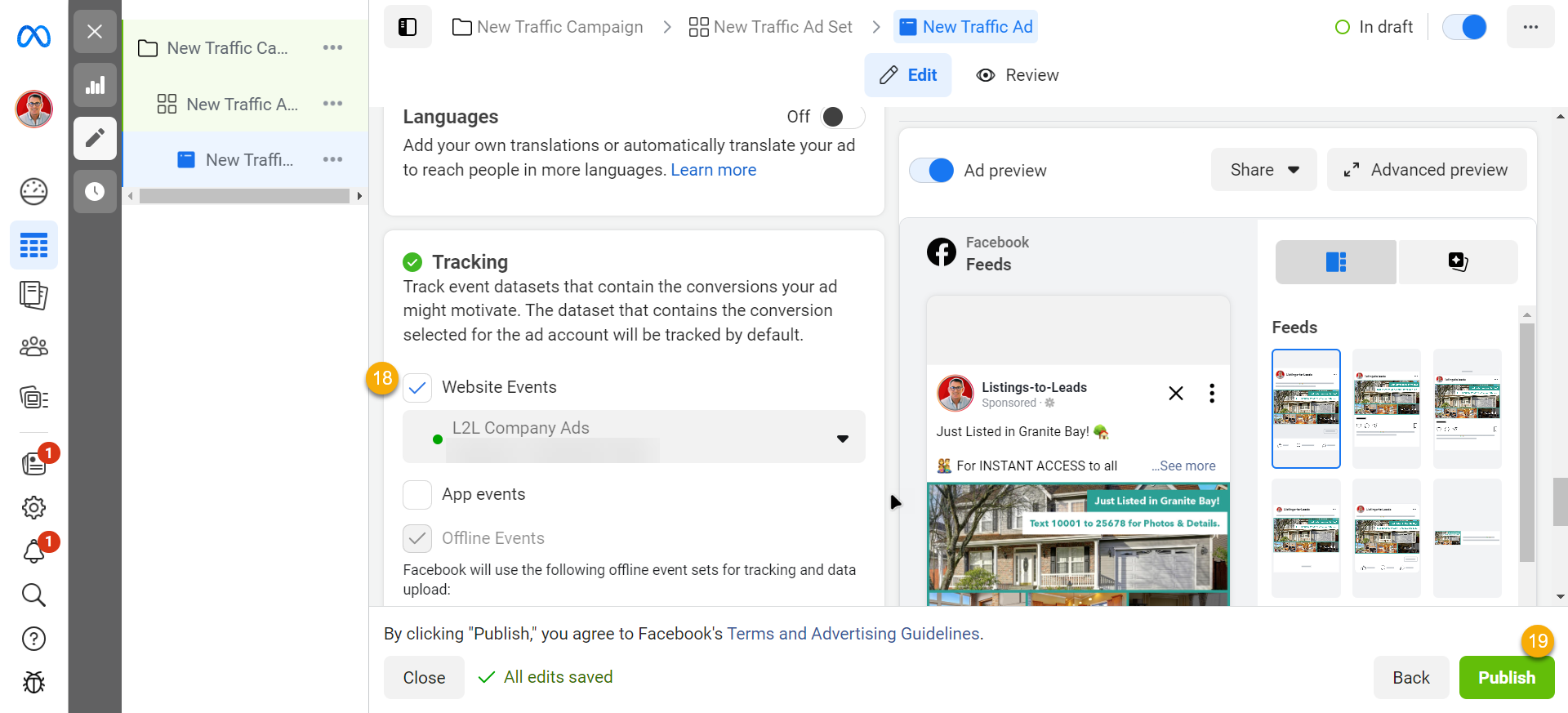
Task: Uncheck the Website Events checkbox
Action: pos(417,387)
